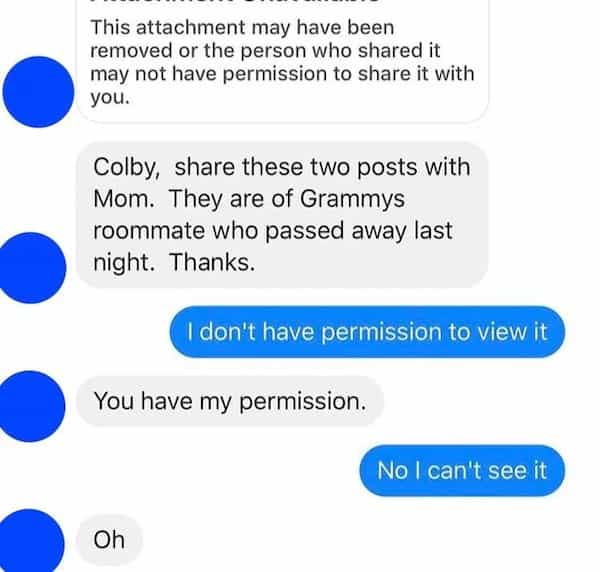600x572 pixels.
Task: Click 'Thanks.' at the end of the message
Action: pyautogui.click(x=212, y=262)
